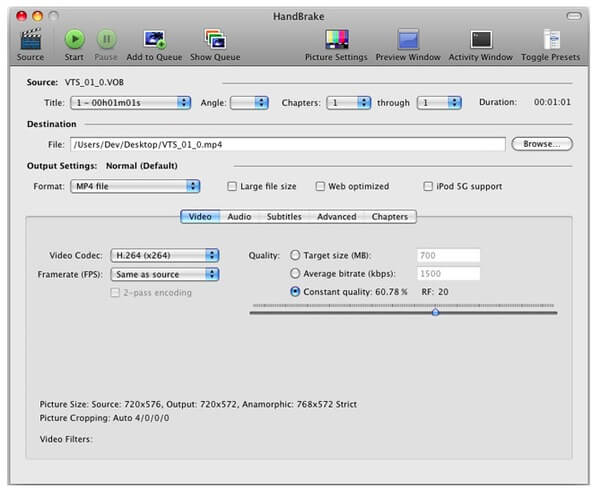Toggle the 2-pass encoding checkbox
Viewport: 600px width, 489px height.
(x=115, y=293)
